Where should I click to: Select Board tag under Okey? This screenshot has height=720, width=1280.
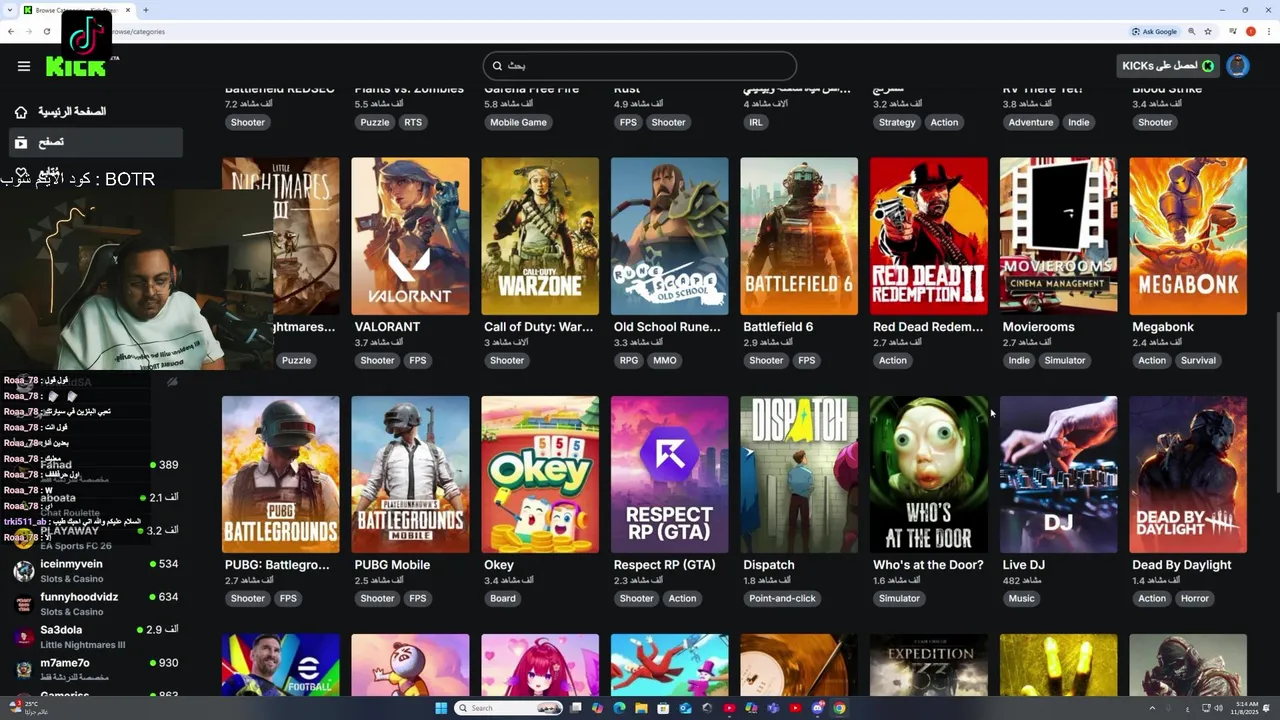point(503,598)
